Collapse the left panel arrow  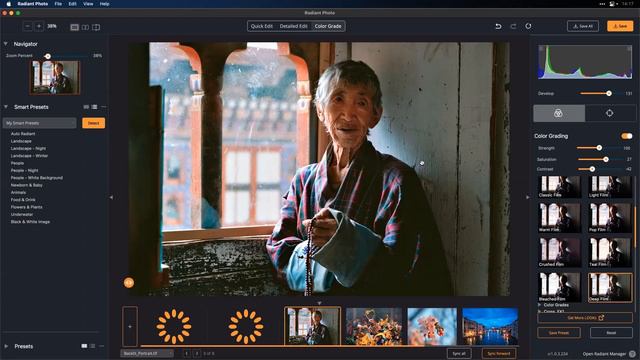111,197
